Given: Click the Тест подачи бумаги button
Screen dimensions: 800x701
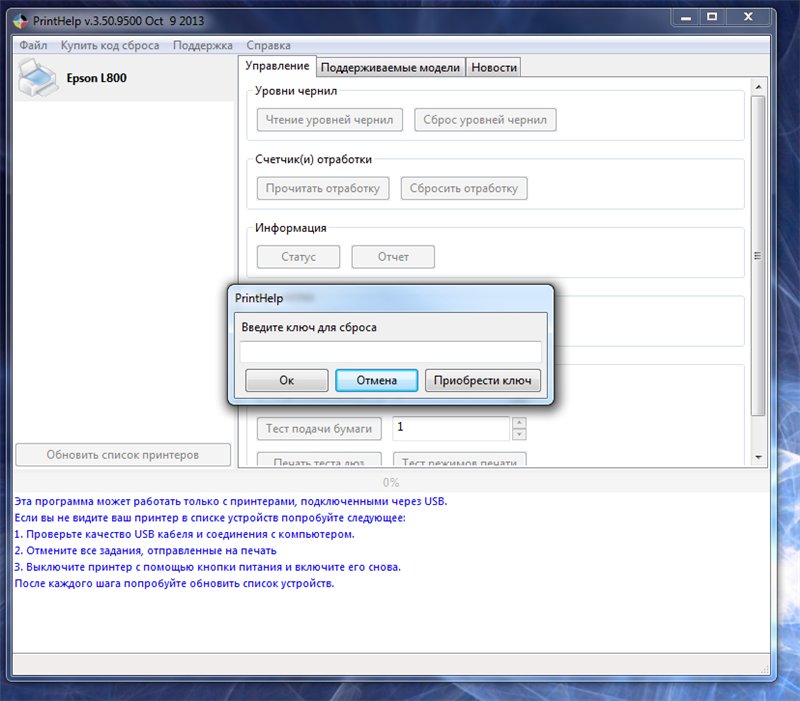Looking at the screenshot, I should coord(319,429).
